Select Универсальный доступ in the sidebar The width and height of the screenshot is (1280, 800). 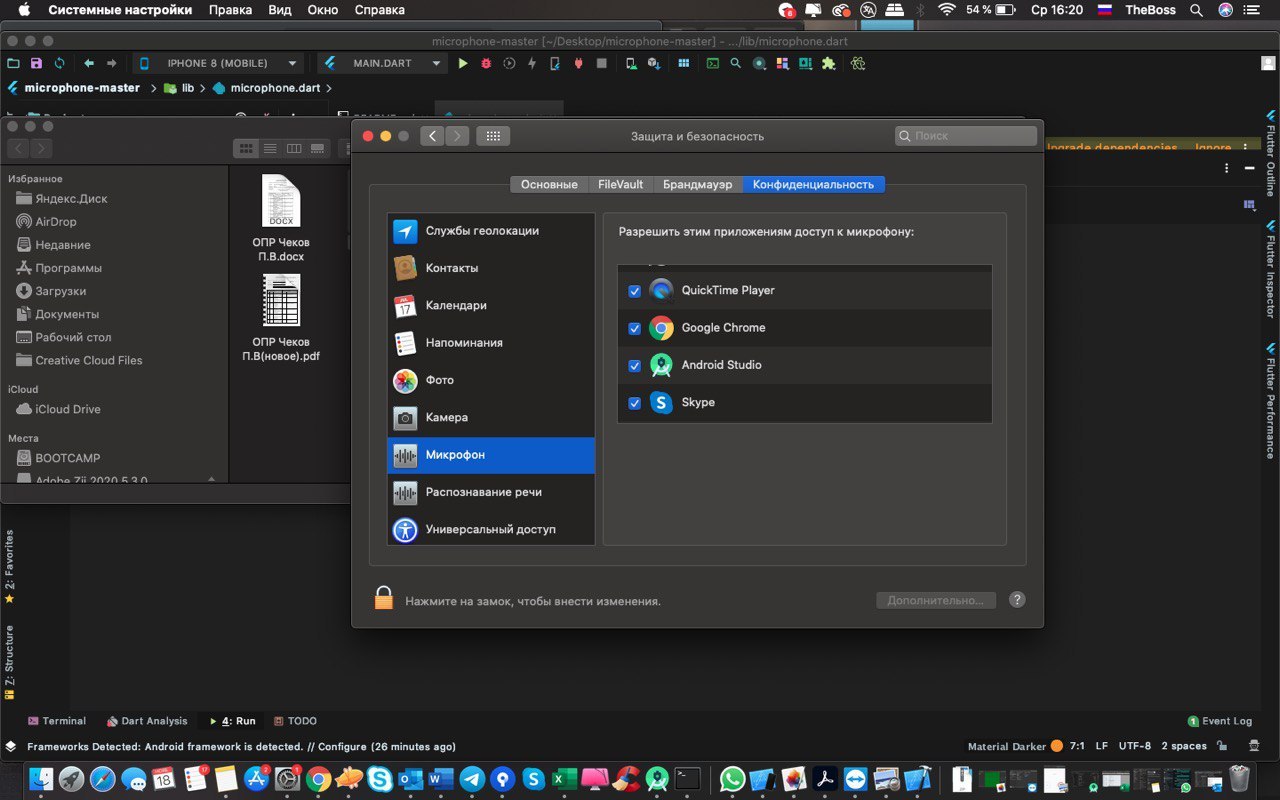click(491, 529)
